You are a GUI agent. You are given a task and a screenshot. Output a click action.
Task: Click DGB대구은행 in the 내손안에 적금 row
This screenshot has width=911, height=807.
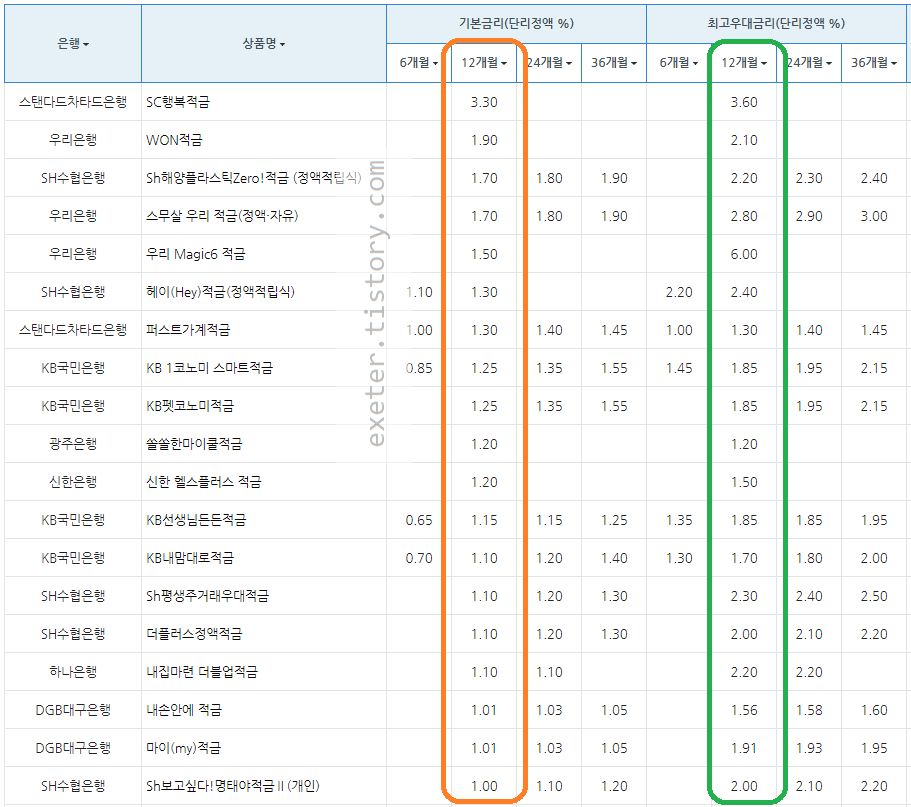point(73,709)
